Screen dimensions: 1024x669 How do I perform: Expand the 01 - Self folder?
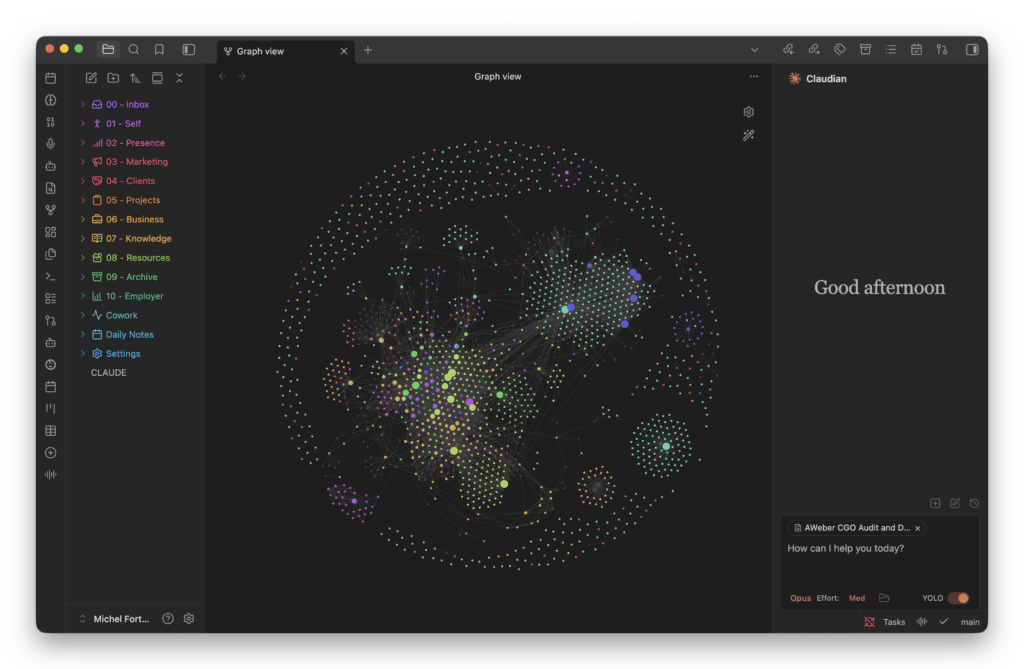click(x=82, y=123)
